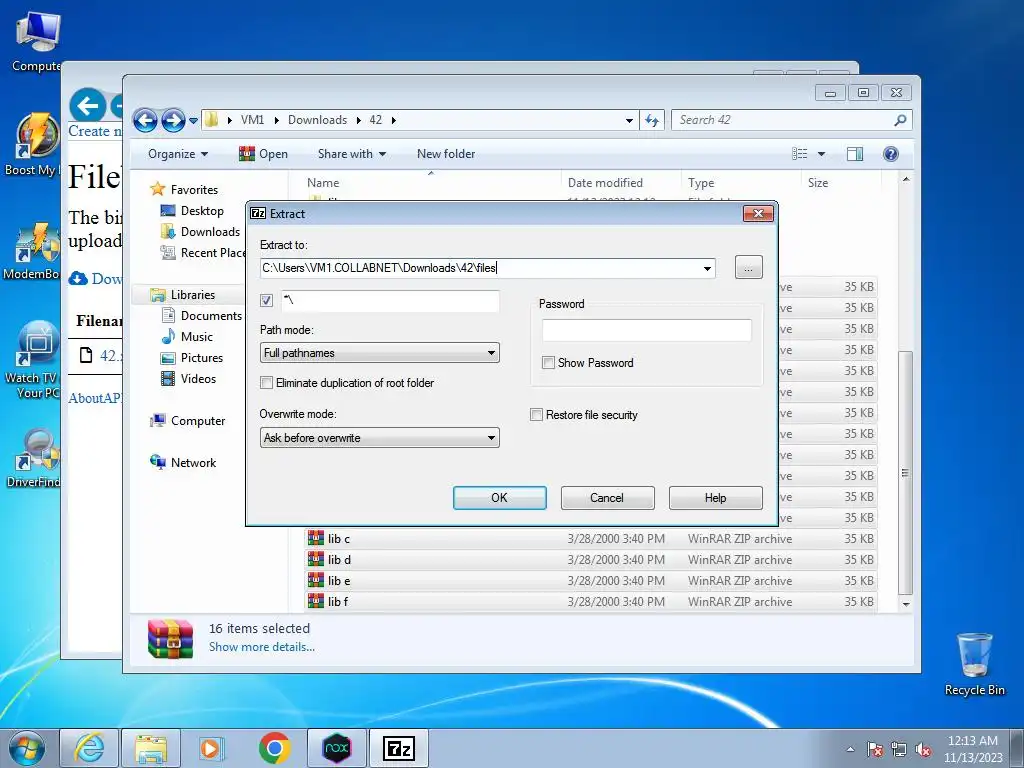Image resolution: width=1024 pixels, height=768 pixels.
Task: Click the volume tray icon
Action: 923,750
